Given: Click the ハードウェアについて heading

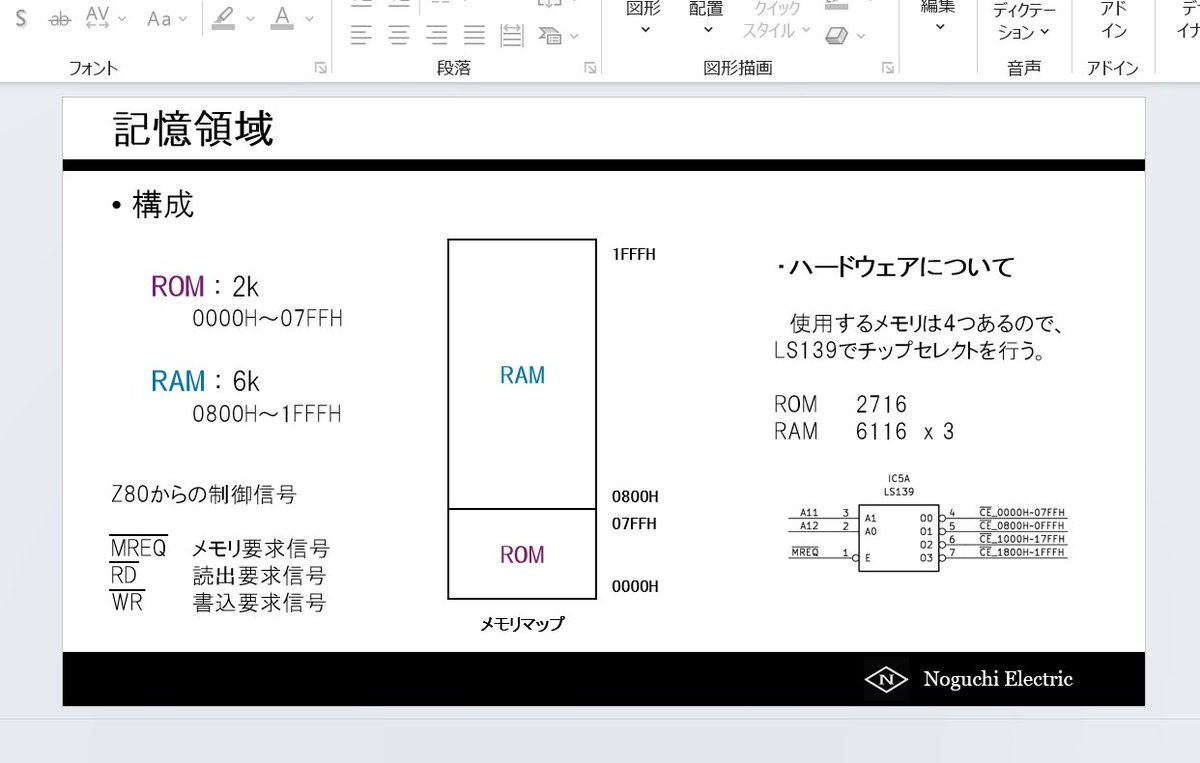Looking at the screenshot, I should tap(895, 267).
